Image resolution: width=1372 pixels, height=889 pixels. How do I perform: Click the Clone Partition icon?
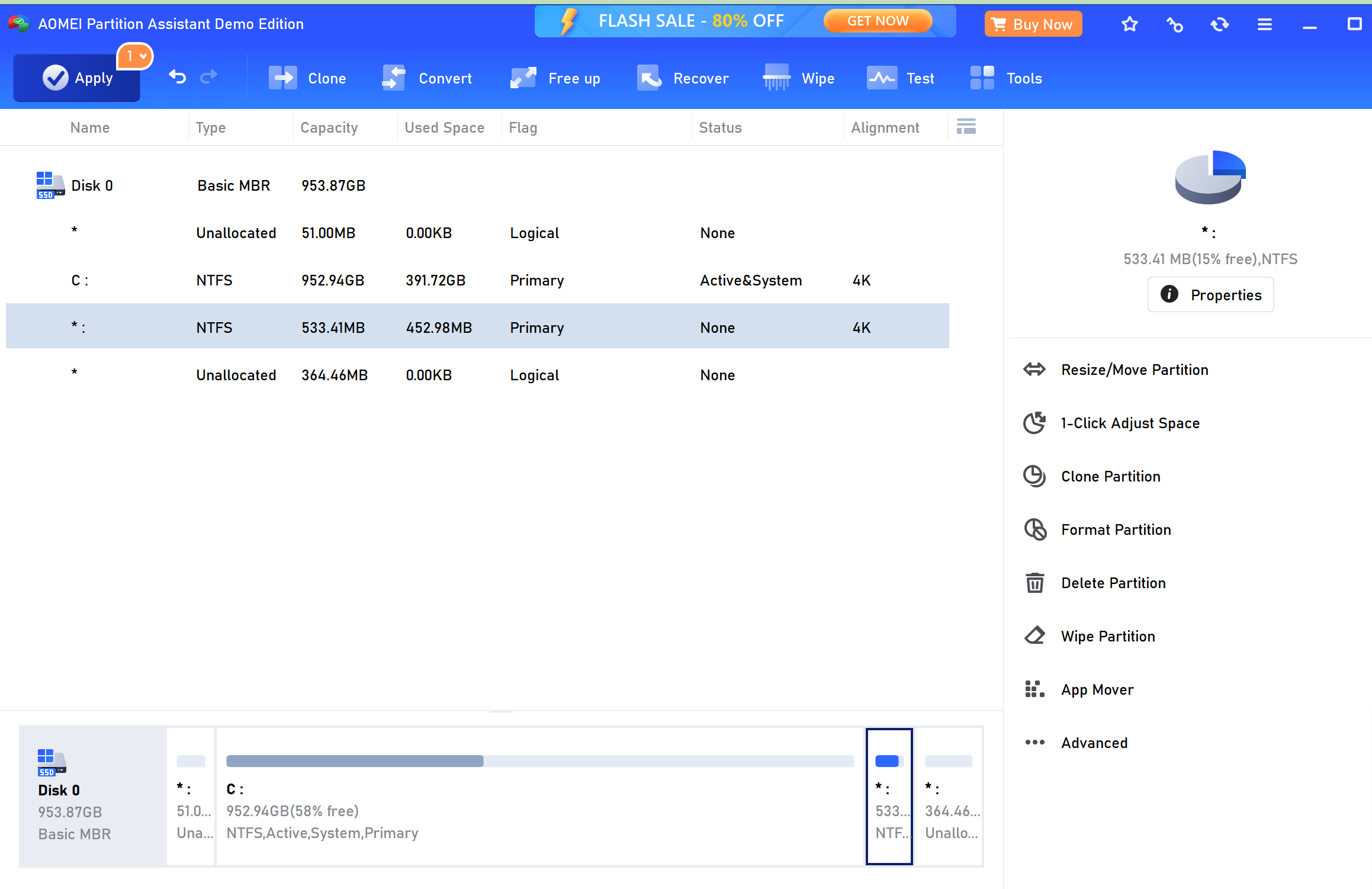pyautogui.click(x=1034, y=476)
